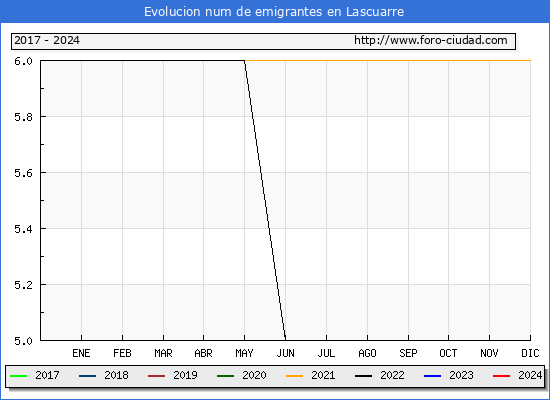Click the 2020 legend label

(254, 375)
